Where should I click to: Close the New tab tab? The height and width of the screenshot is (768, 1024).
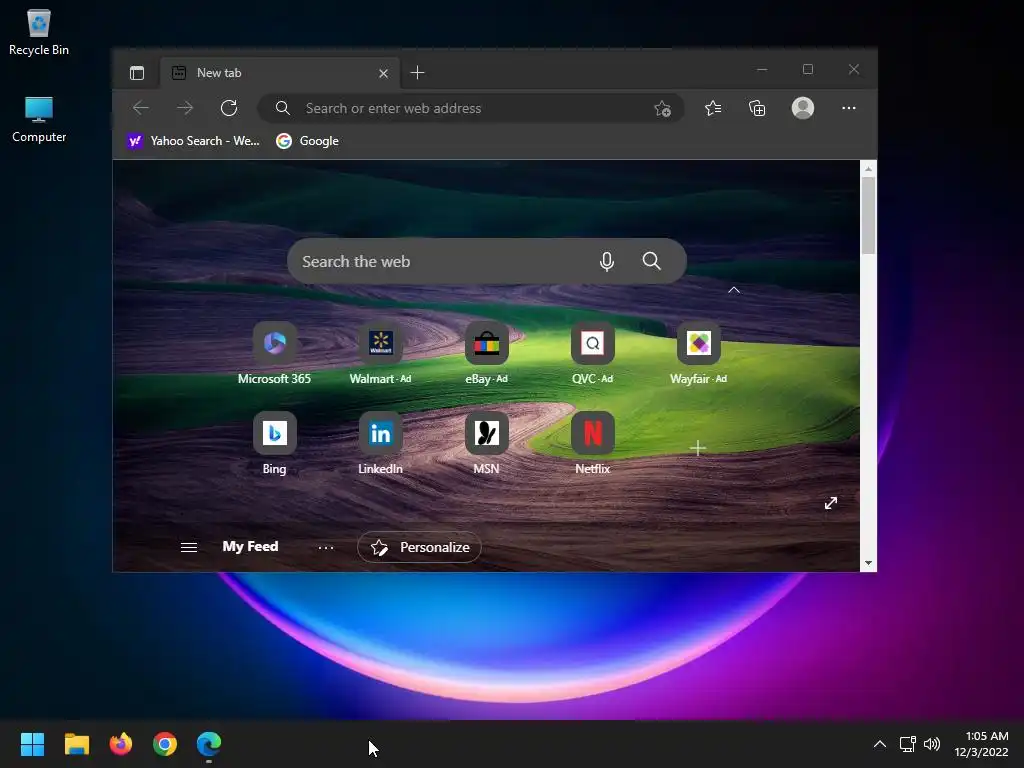pos(383,73)
